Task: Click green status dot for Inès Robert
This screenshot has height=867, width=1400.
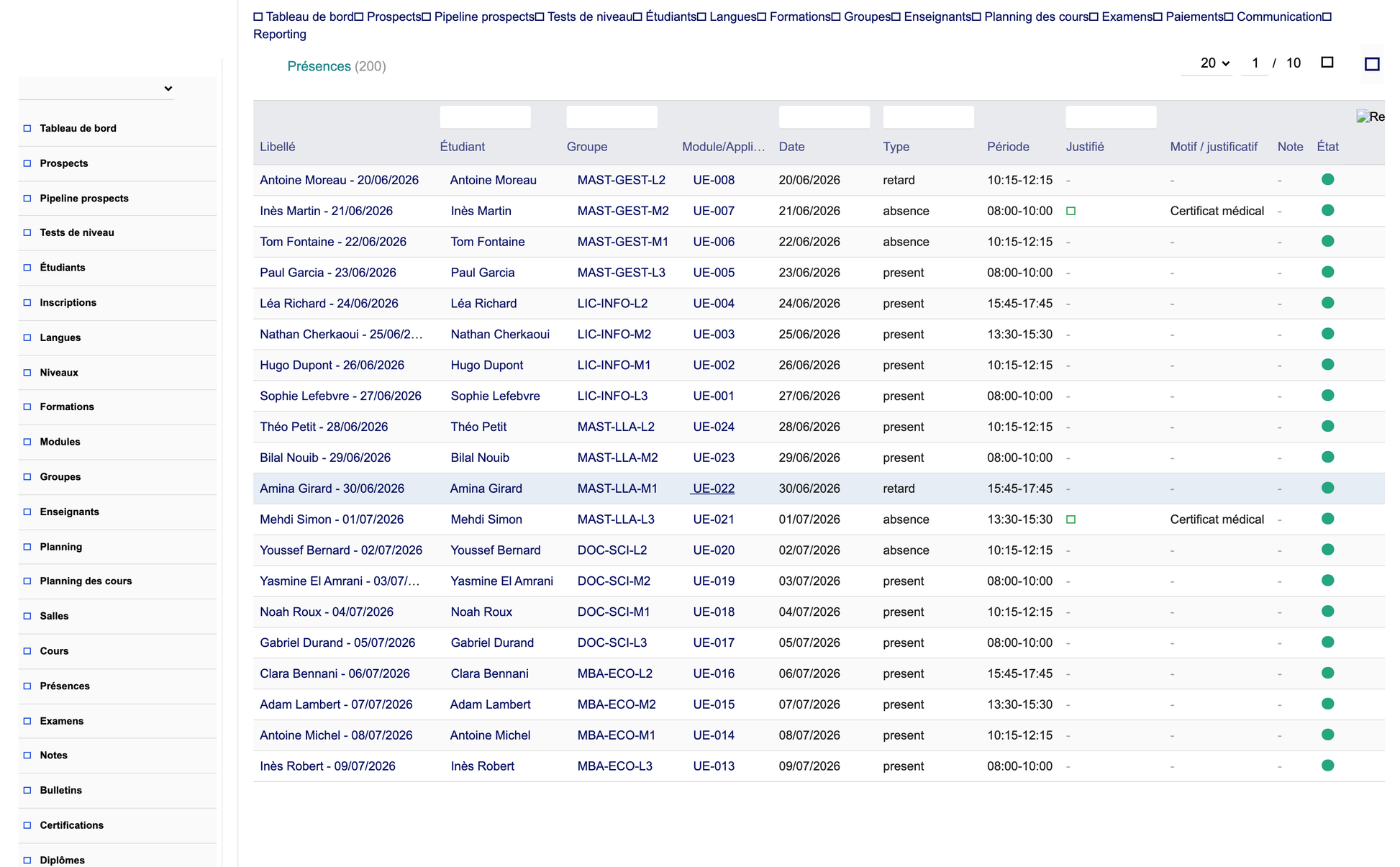Action: coord(1328,766)
